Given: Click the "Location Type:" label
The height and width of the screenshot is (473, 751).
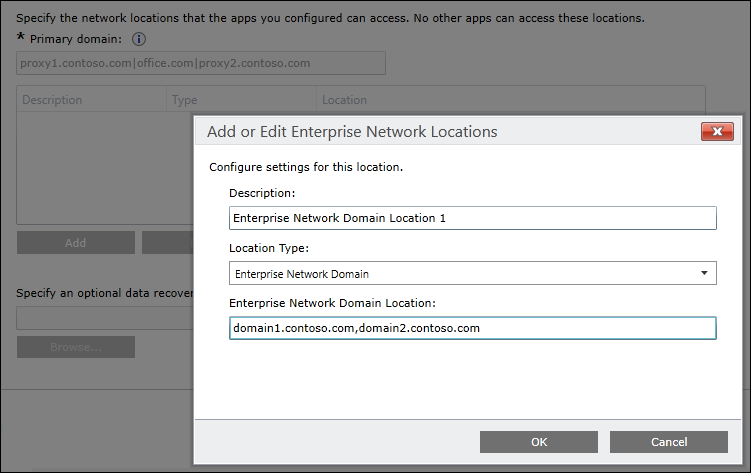Looking at the screenshot, I should tap(269, 247).
